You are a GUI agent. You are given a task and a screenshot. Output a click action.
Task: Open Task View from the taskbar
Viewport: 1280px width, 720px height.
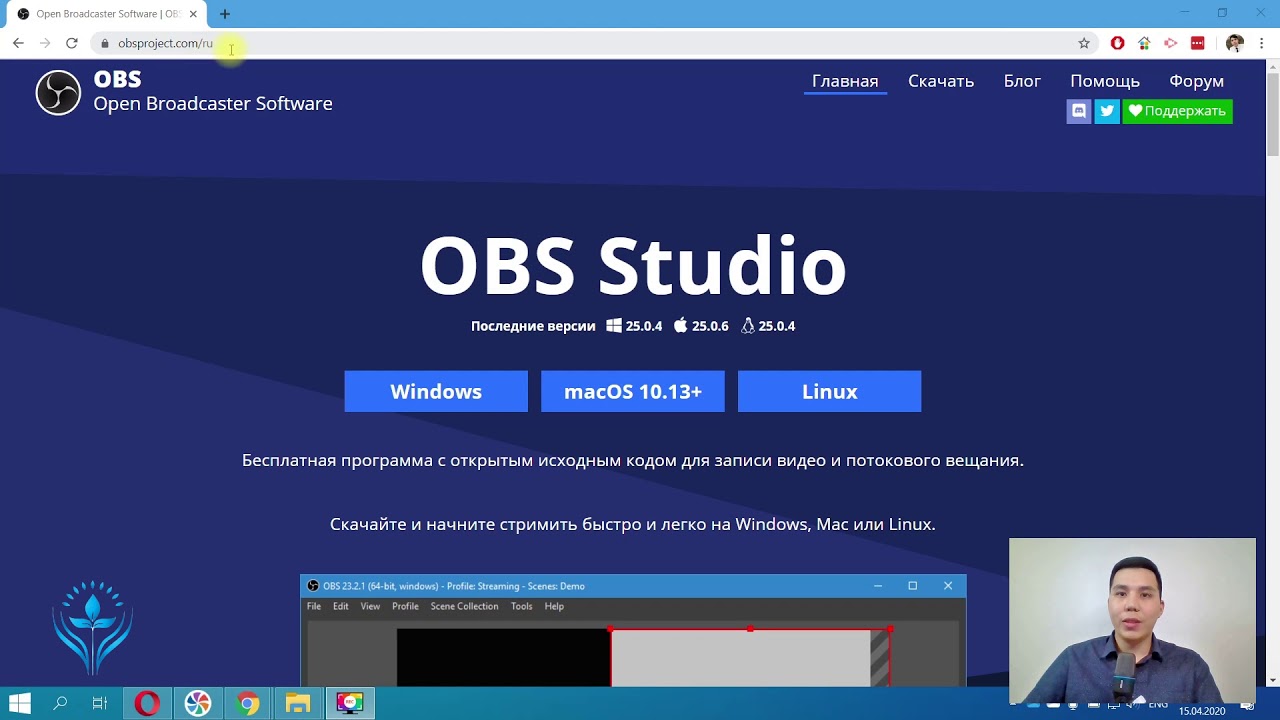tap(99, 703)
